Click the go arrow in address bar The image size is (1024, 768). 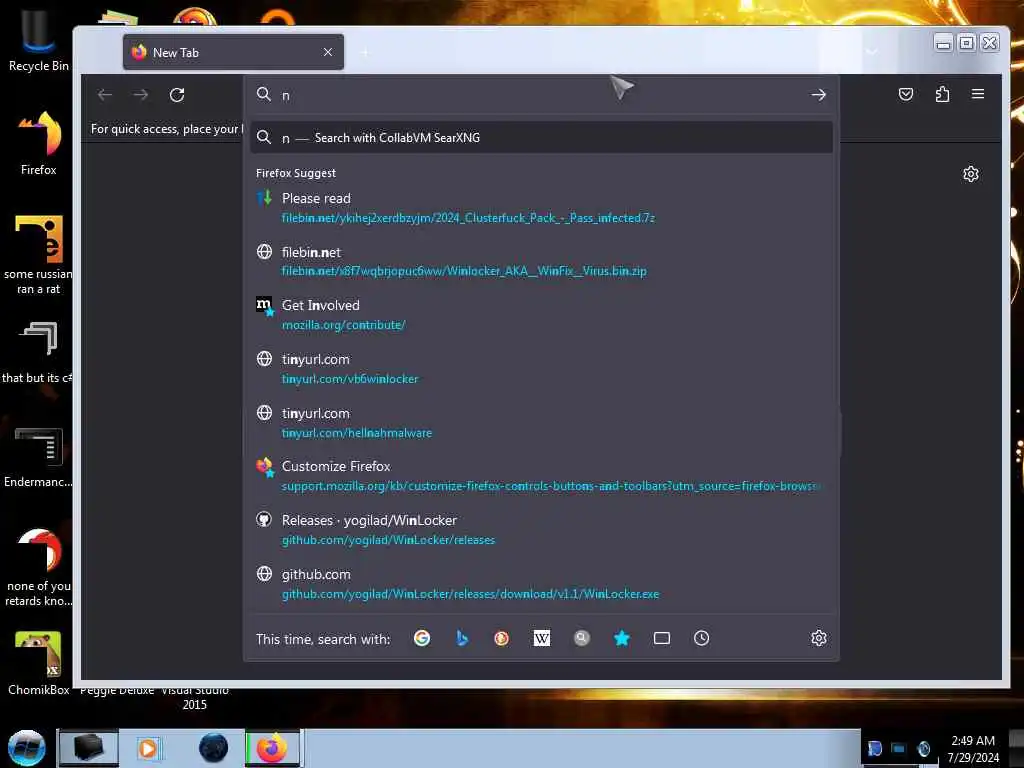818,95
